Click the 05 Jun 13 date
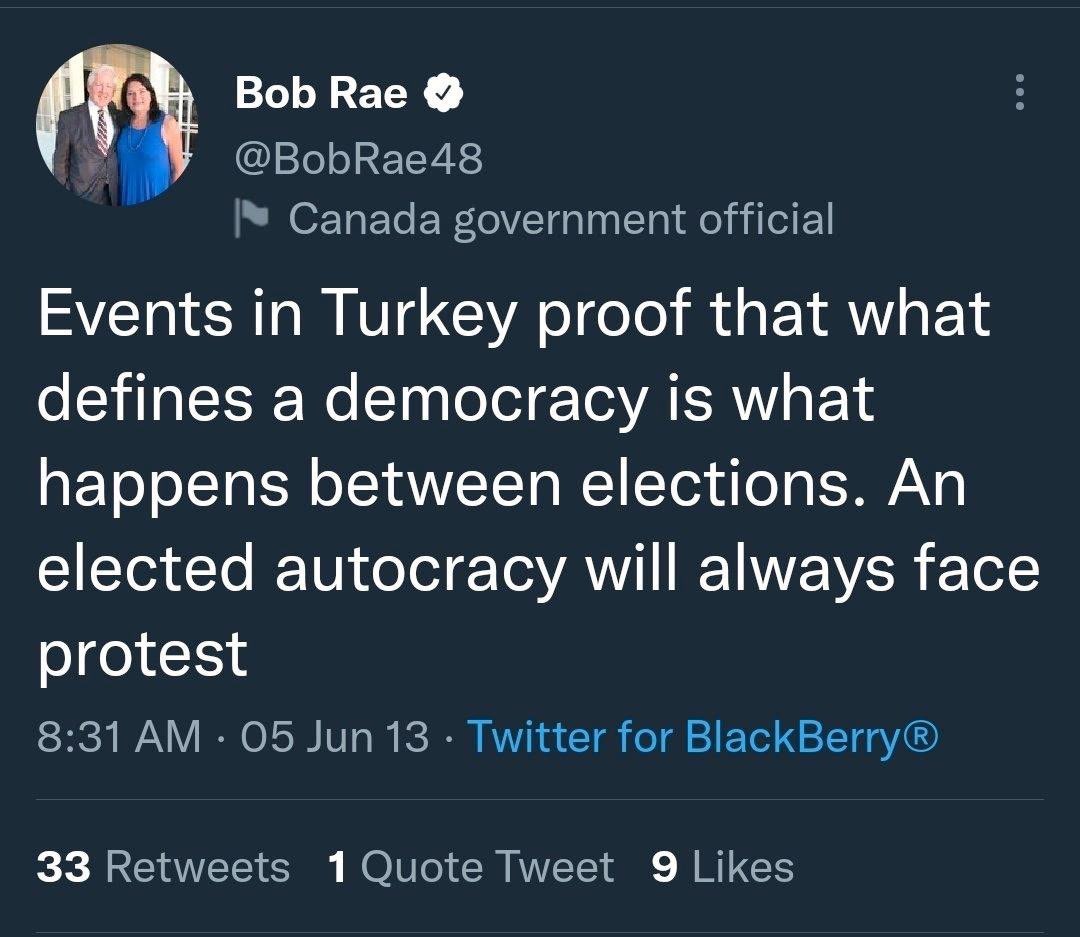Image resolution: width=1080 pixels, height=937 pixels. click(335, 736)
